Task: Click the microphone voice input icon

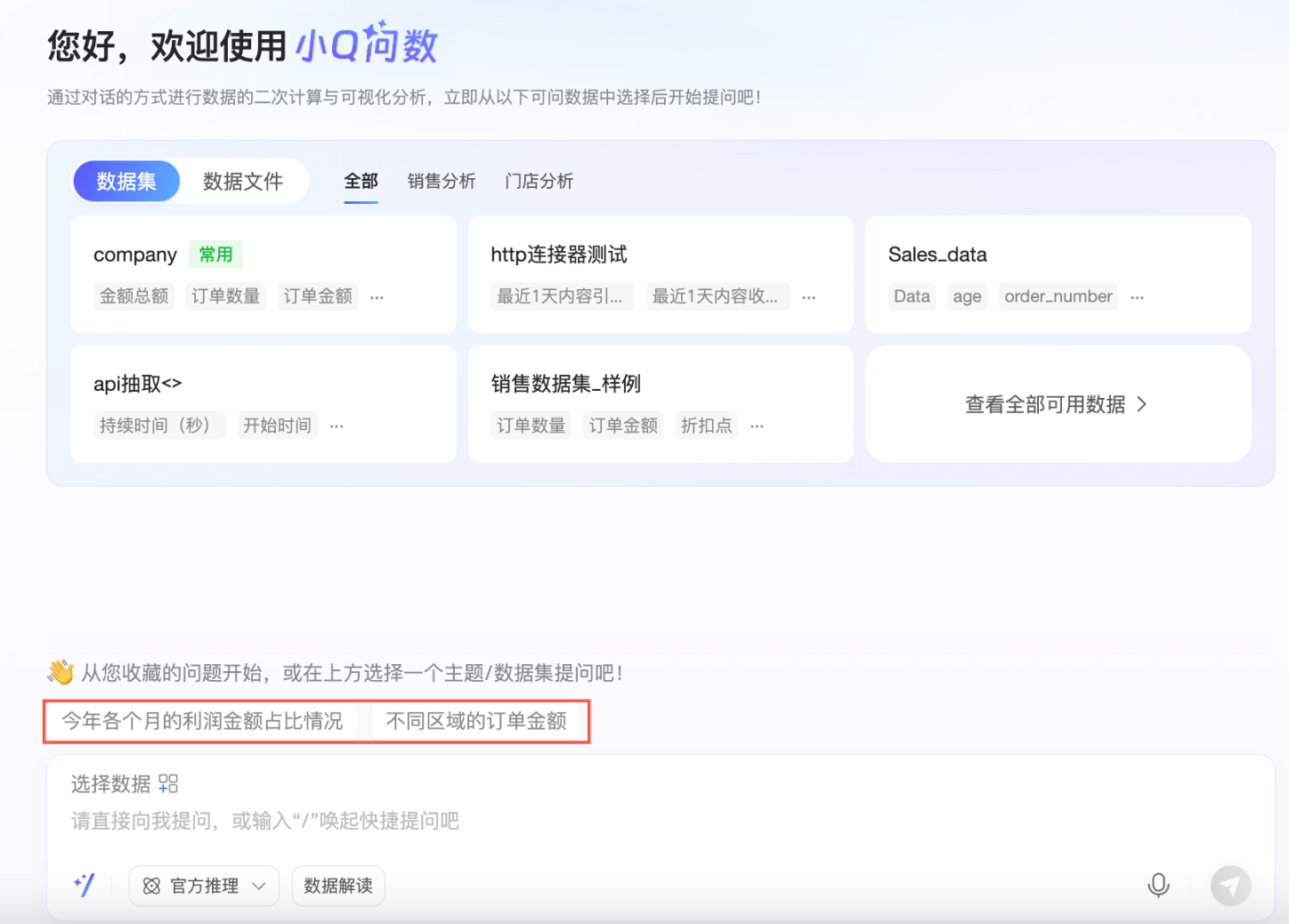Action: (x=1158, y=885)
